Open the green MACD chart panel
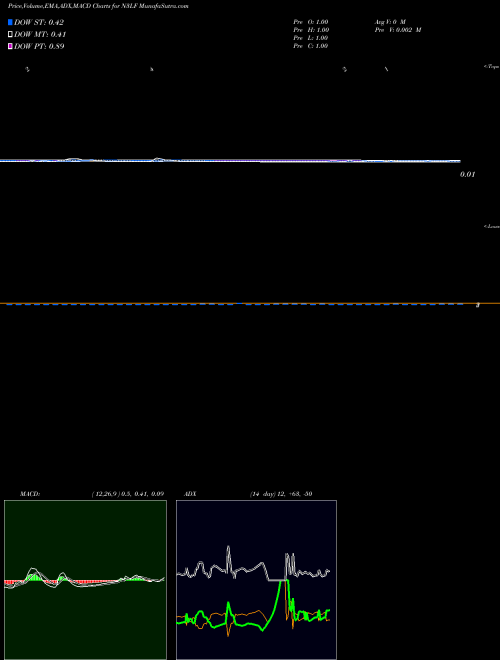This screenshot has width=500, height=660. point(85,580)
